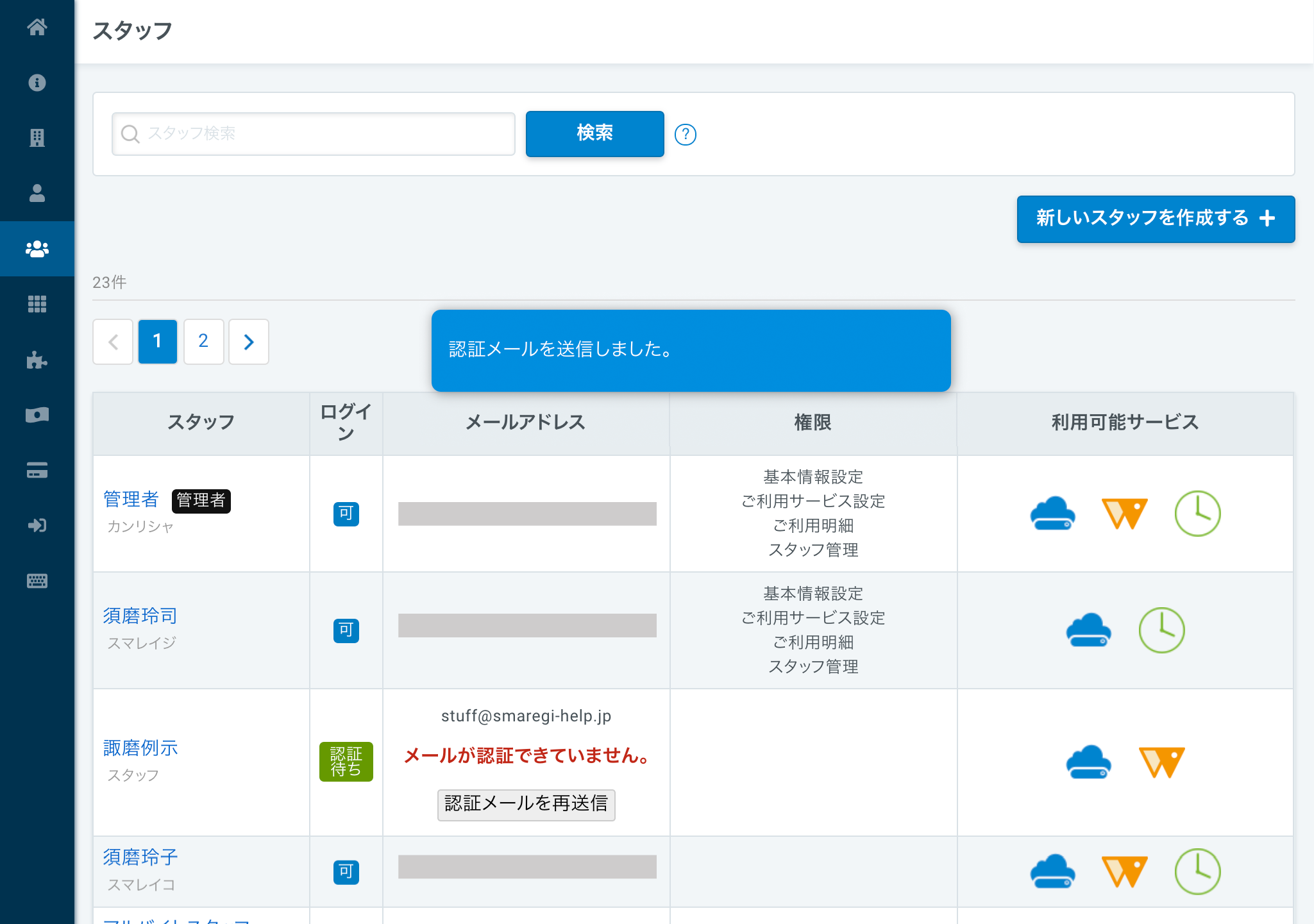Image resolution: width=1314 pixels, height=924 pixels.
Task: Open the building icon in sidebar
Action: [37, 138]
